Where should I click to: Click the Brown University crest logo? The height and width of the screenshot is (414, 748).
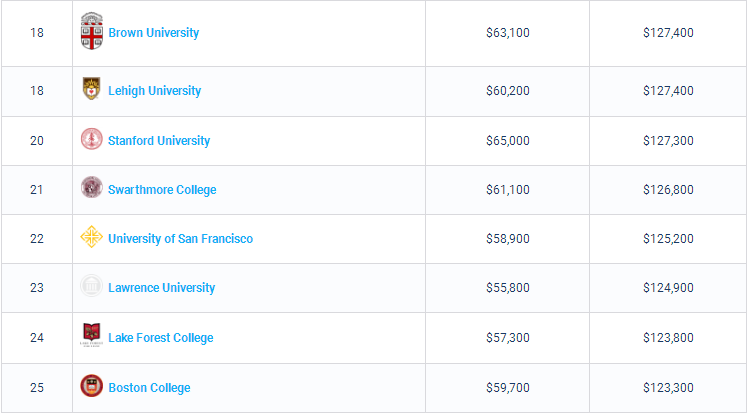91,32
